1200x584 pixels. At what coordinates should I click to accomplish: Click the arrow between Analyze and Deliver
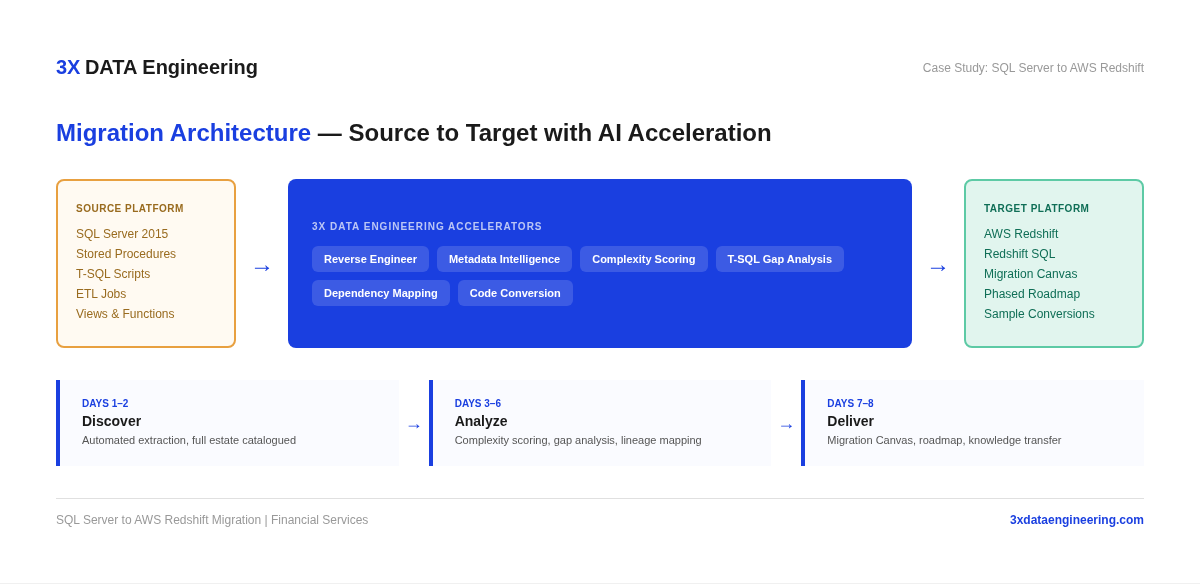click(786, 426)
